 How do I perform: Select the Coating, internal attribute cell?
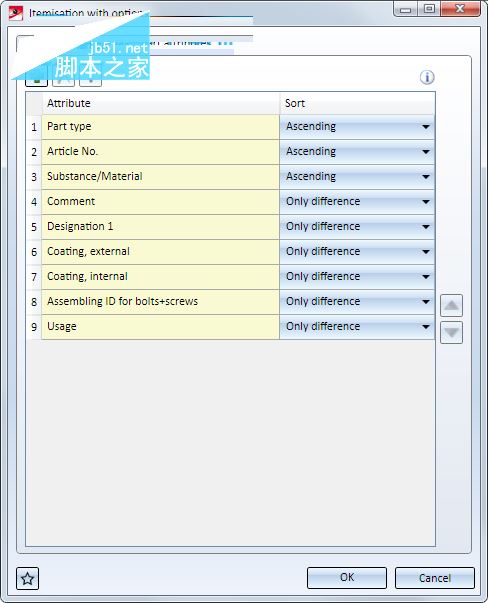[160, 277]
